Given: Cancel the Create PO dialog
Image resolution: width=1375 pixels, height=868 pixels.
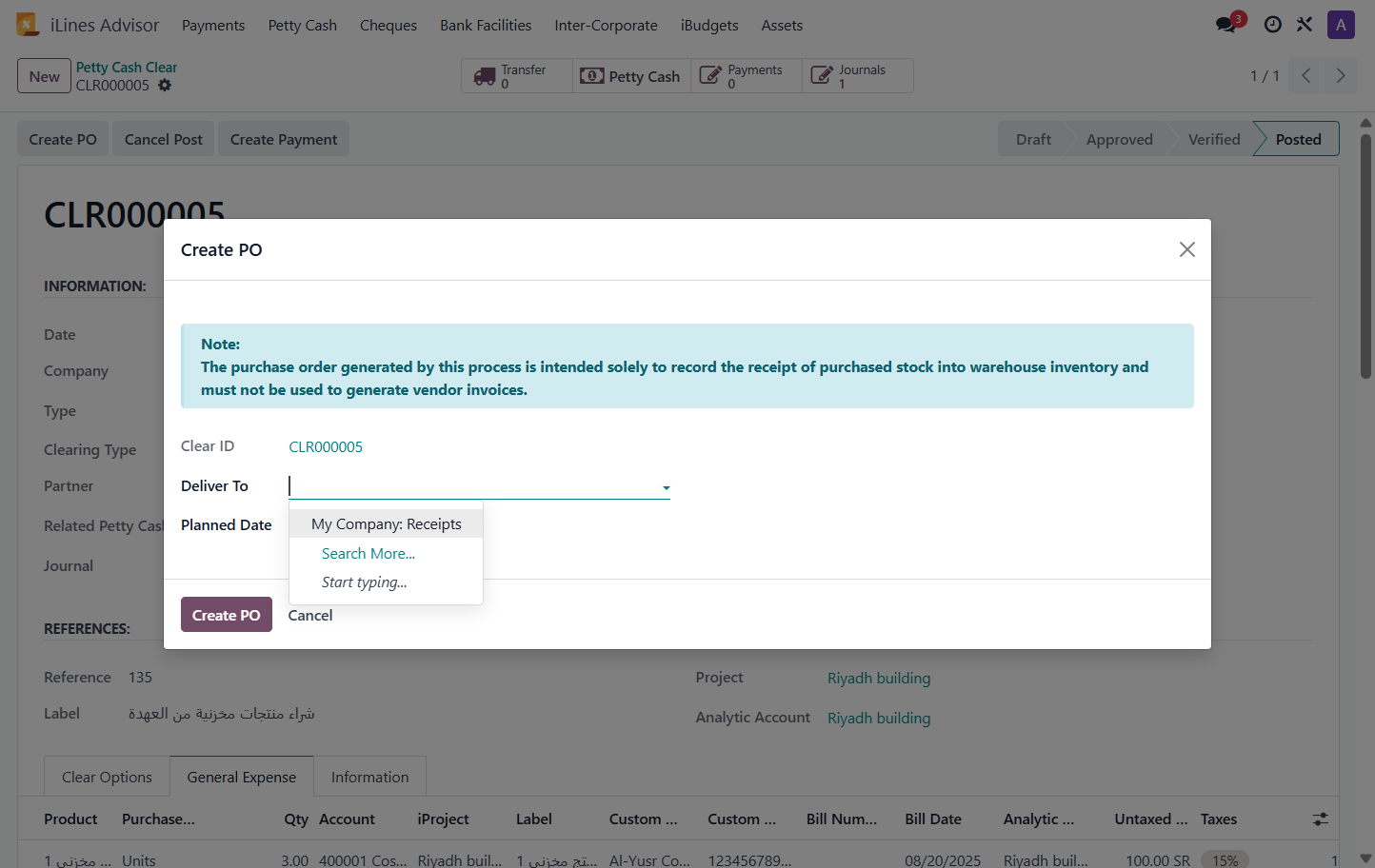Looking at the screenshot, I should point(310,615).
